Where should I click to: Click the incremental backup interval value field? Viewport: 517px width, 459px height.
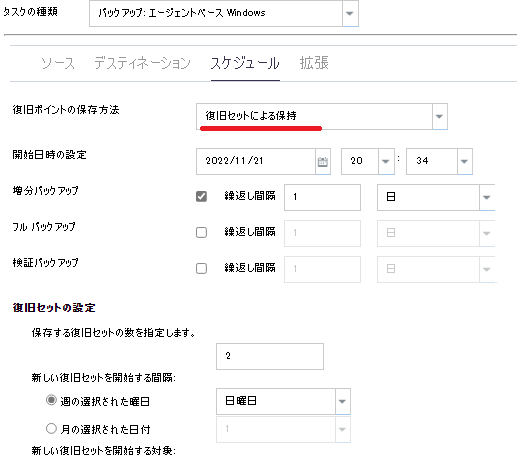(x=322, y=197)
